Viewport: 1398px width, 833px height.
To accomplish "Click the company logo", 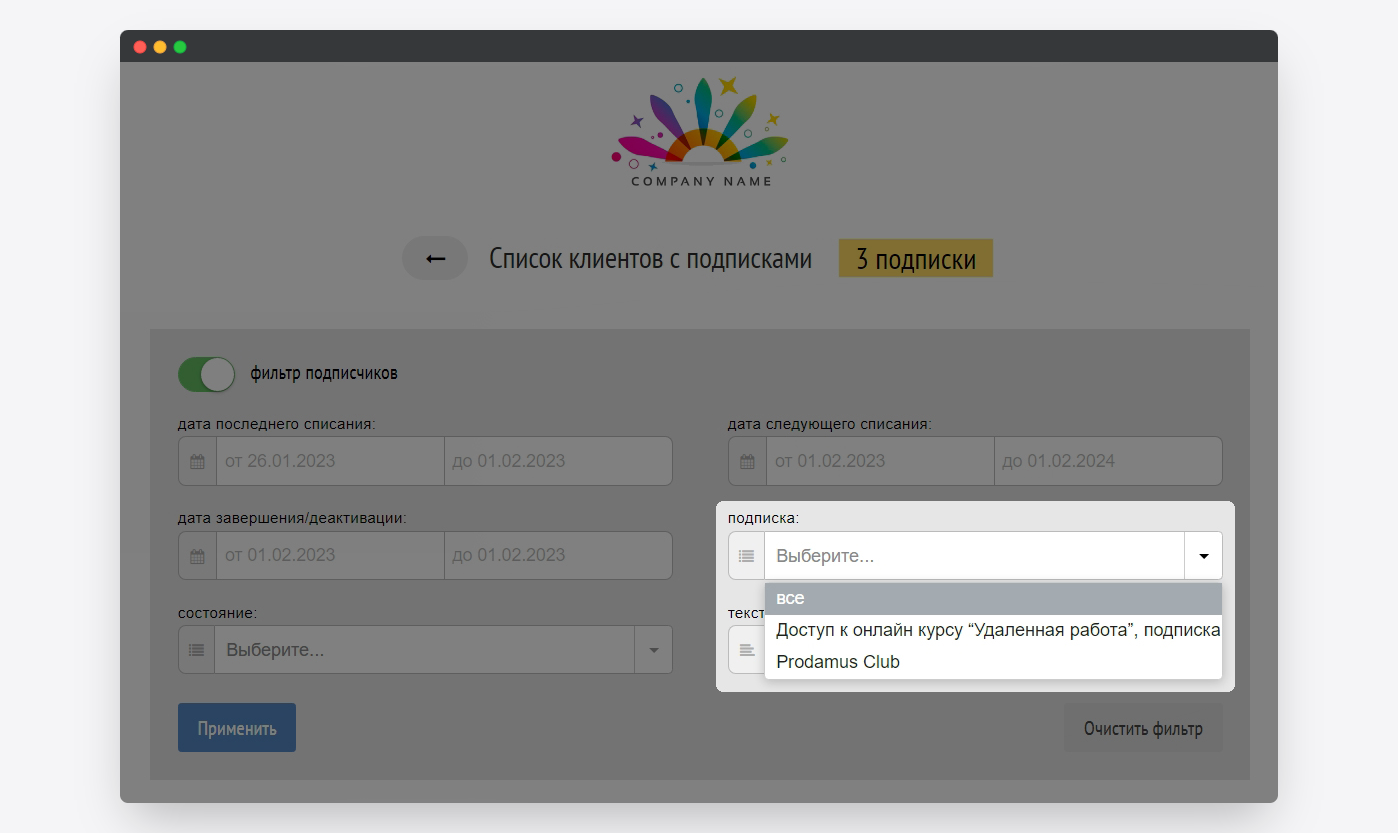I will click(701, 132).
